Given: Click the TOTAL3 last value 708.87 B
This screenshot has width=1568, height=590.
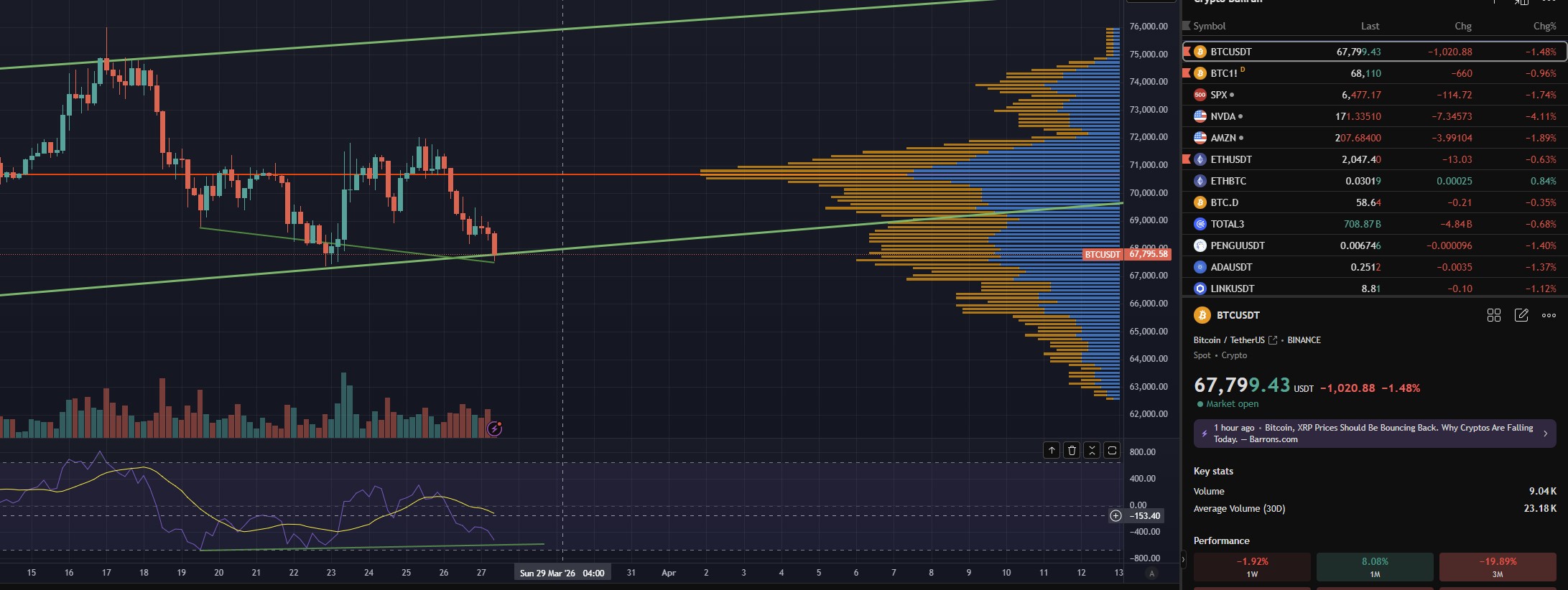Looking at the screenshot, I should coord(1363,224).
